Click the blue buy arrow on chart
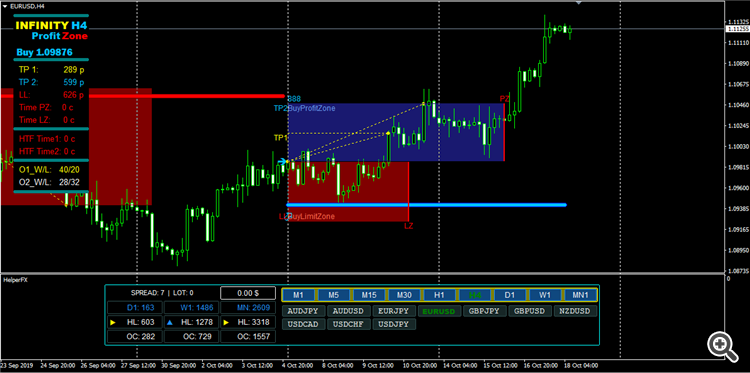Viewport: 750px width, 373px height. (x=283, y=162)
